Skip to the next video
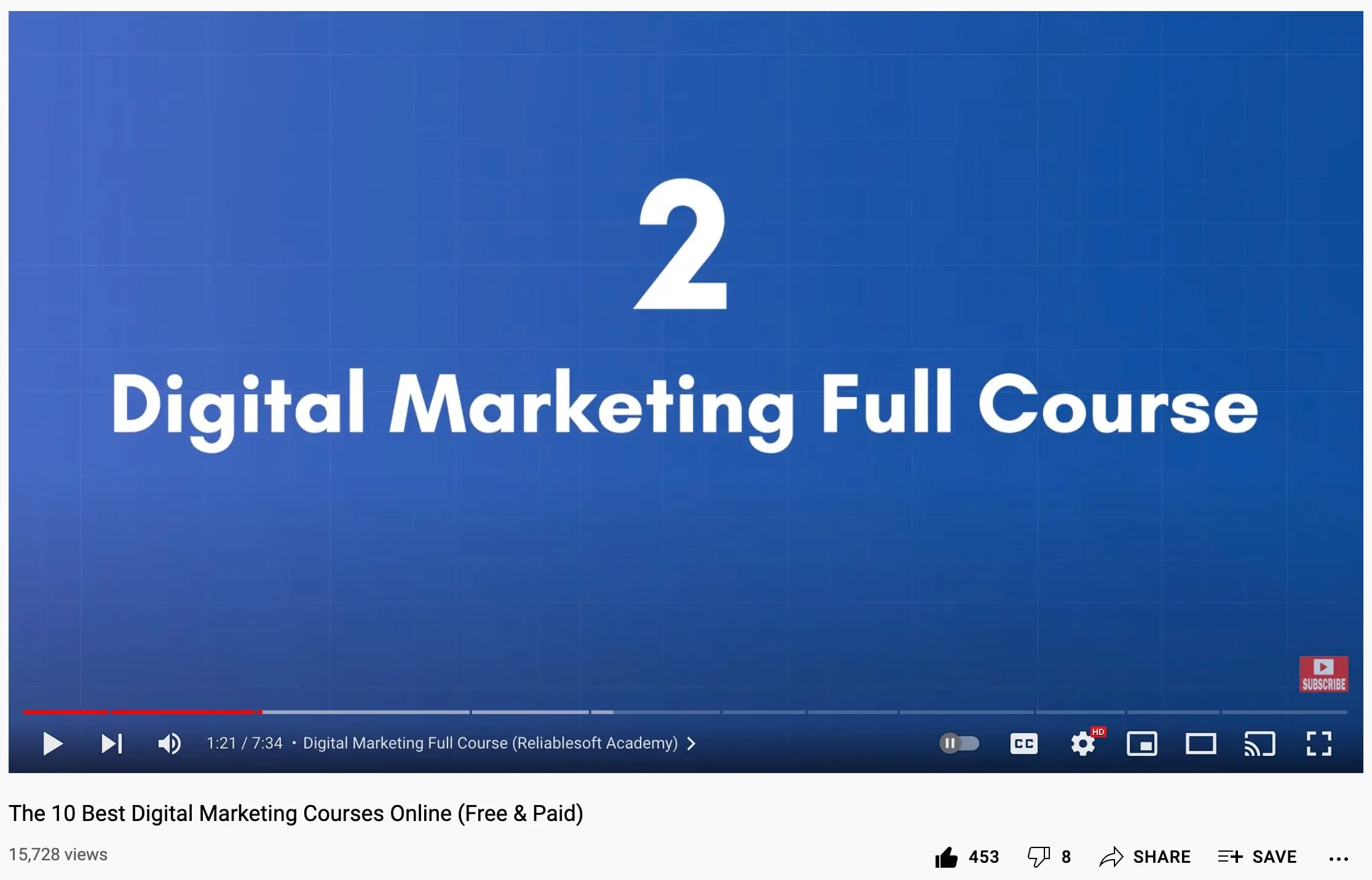Screen dimensions: 1372x880 coord(112,744)
